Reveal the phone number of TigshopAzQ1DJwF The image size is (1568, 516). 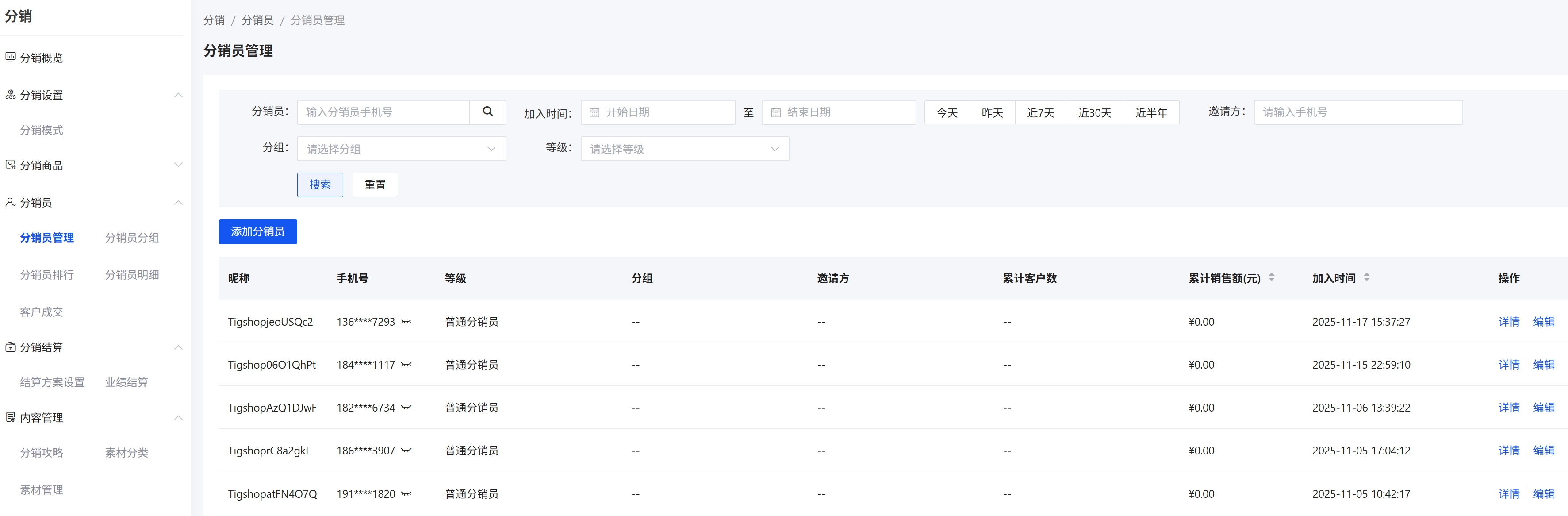406,408
